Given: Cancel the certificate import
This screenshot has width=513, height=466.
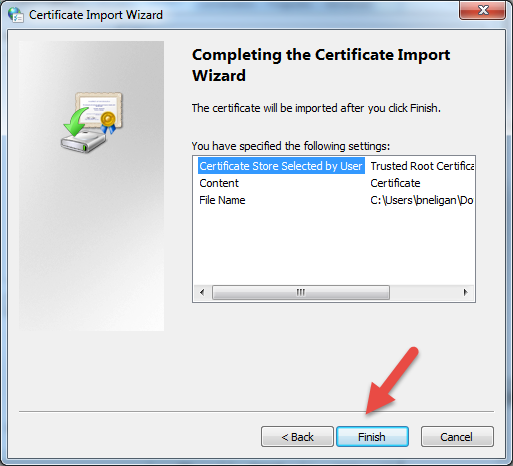Looking at the screenshot, I should (x=457, y=436).
